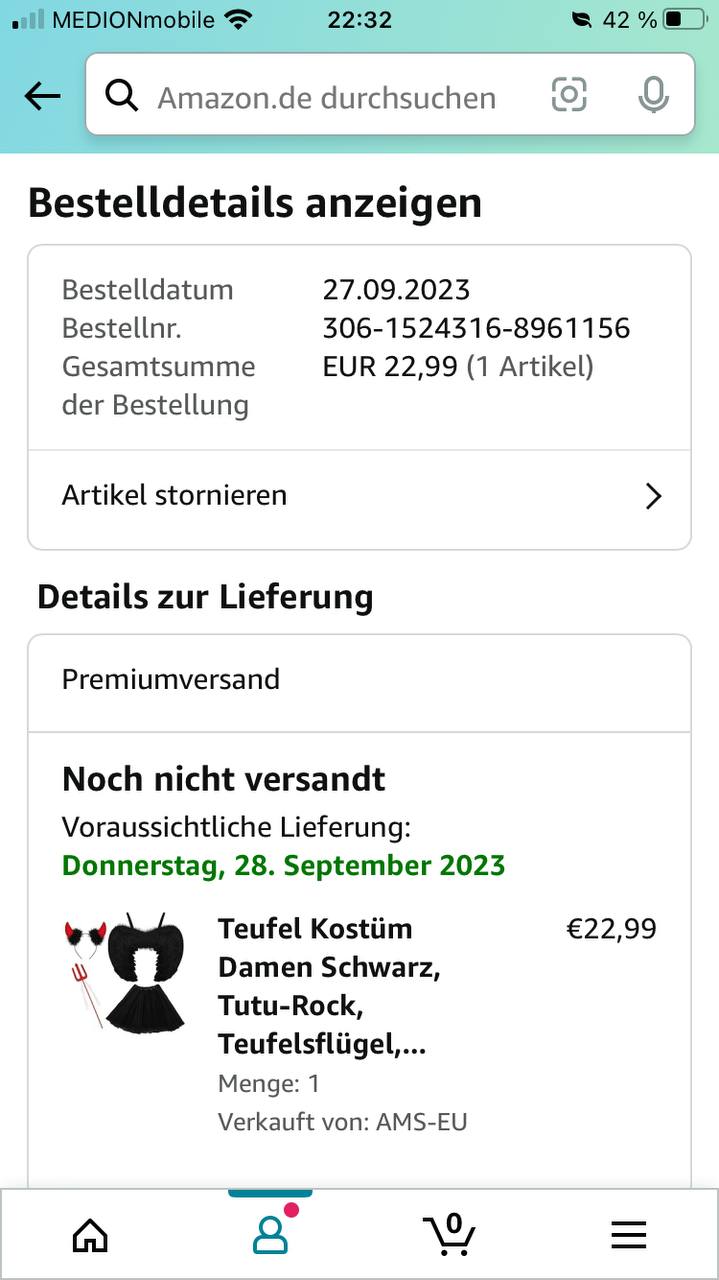The height and width of the screenshot is (1280, 719).
Task: Tap the microphone voice search icon
Action: coord(653,95)
